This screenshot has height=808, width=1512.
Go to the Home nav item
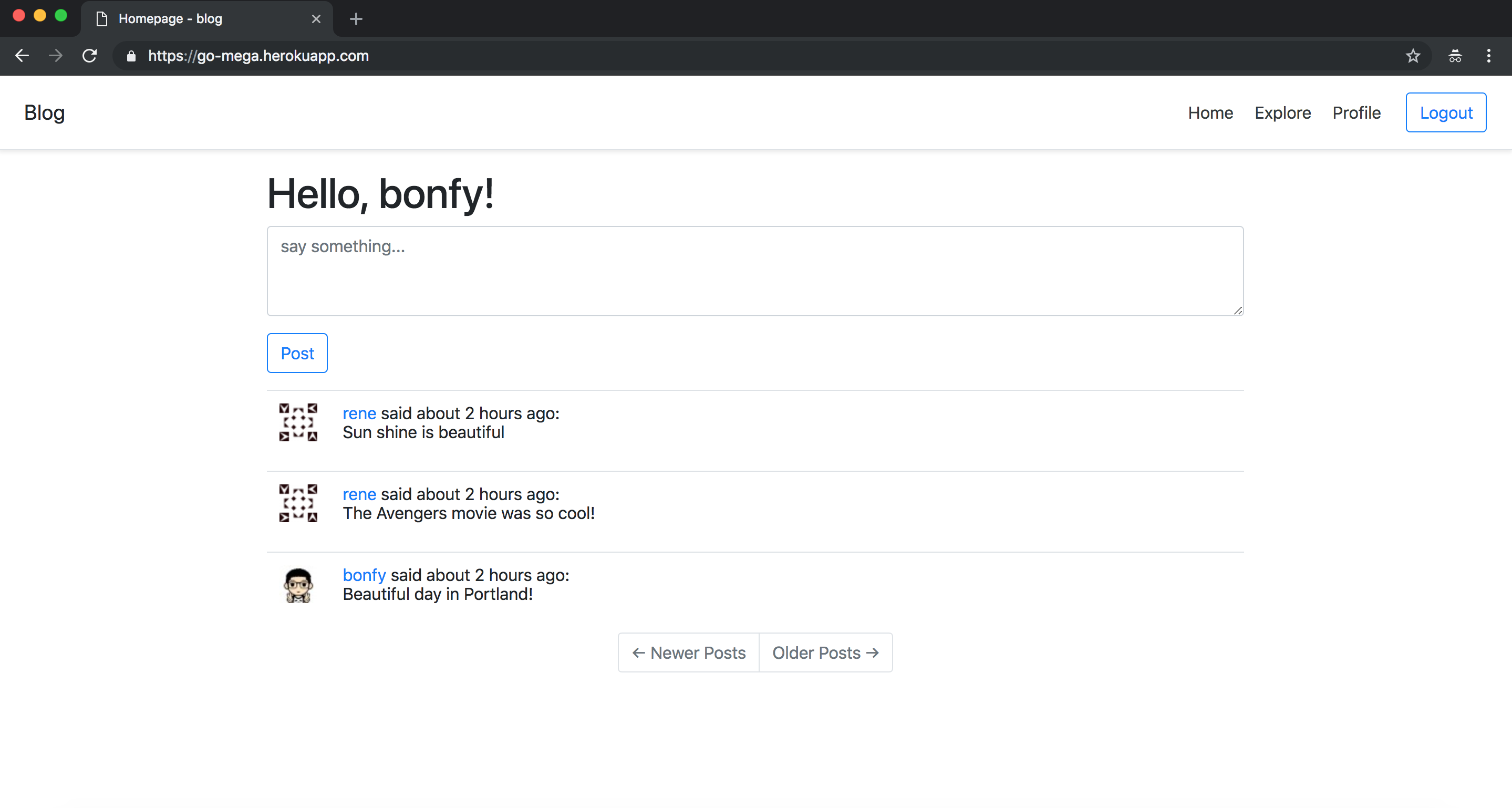1210,112
